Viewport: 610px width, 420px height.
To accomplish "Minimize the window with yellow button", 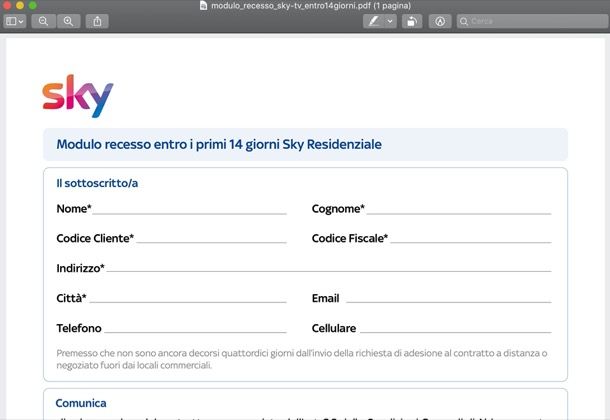I will pos(20,5).
